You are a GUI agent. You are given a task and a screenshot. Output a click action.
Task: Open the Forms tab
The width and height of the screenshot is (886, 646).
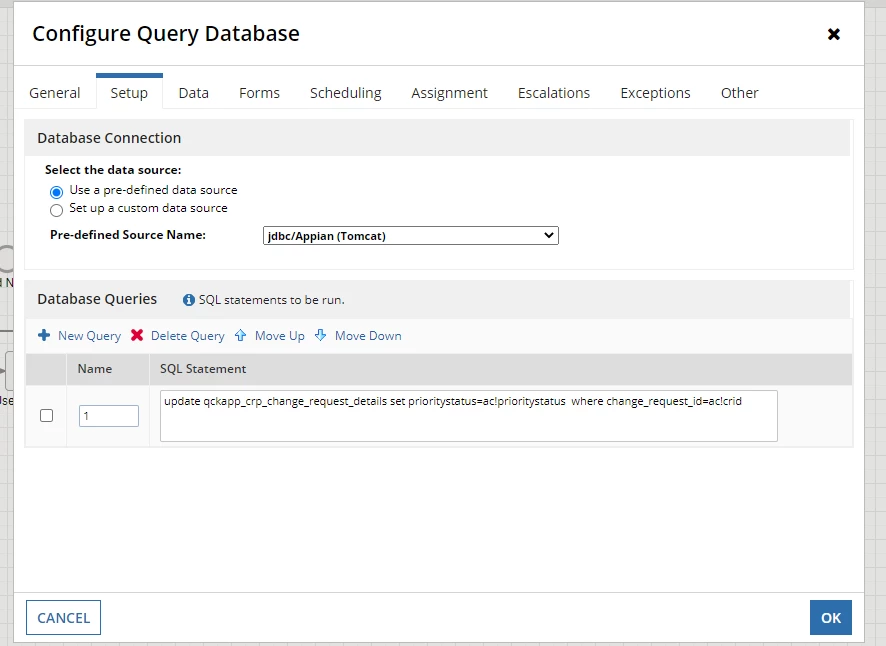pos(259,93)
